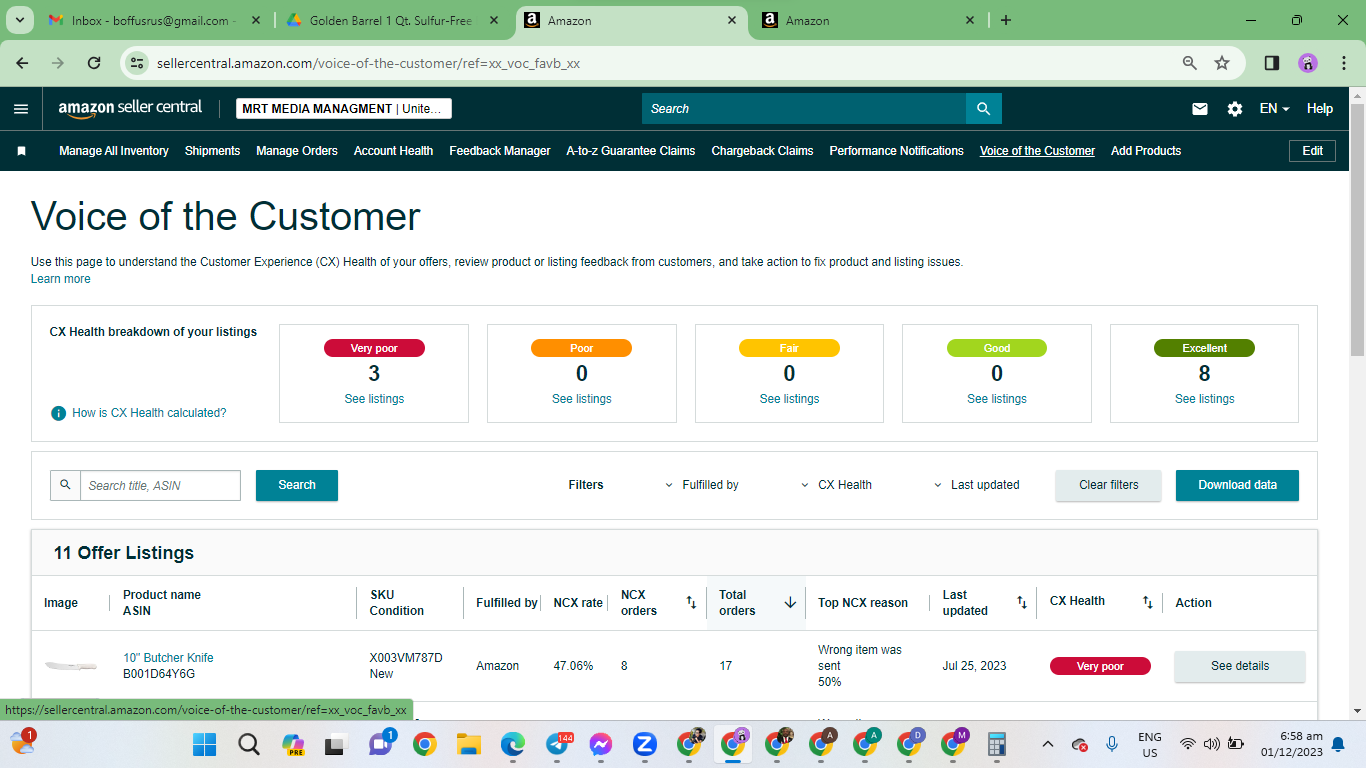Open Feedback Manager

pyautogui.click(x=500, y=151)
